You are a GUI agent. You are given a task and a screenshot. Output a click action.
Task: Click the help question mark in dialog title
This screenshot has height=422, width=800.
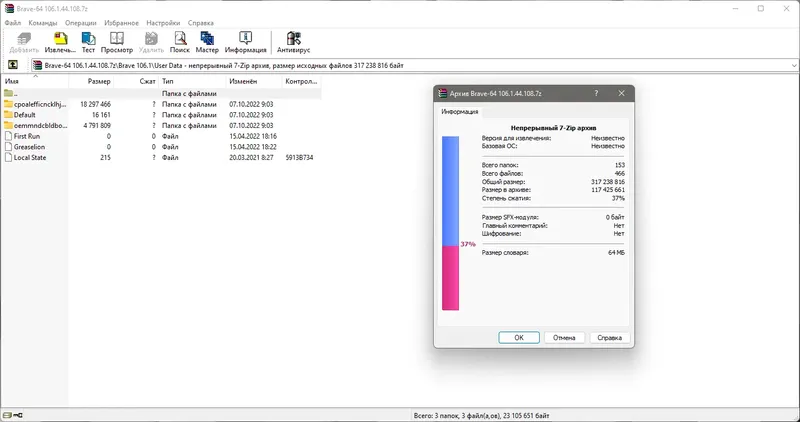pos(596,93)
